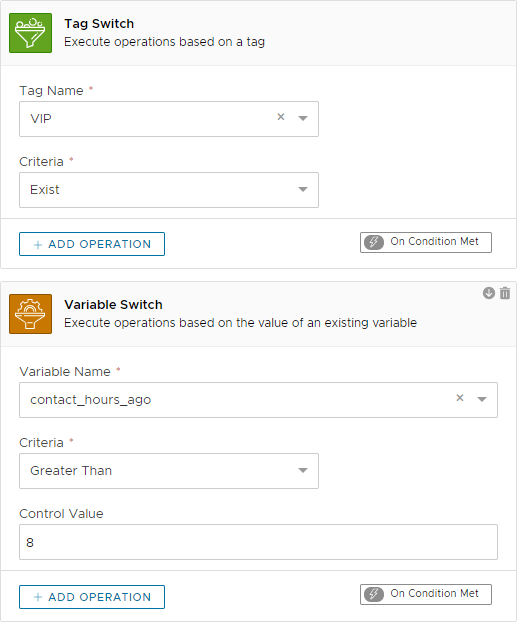
Task: Add operation to the Variable Switch
Action: click(92, 597)
